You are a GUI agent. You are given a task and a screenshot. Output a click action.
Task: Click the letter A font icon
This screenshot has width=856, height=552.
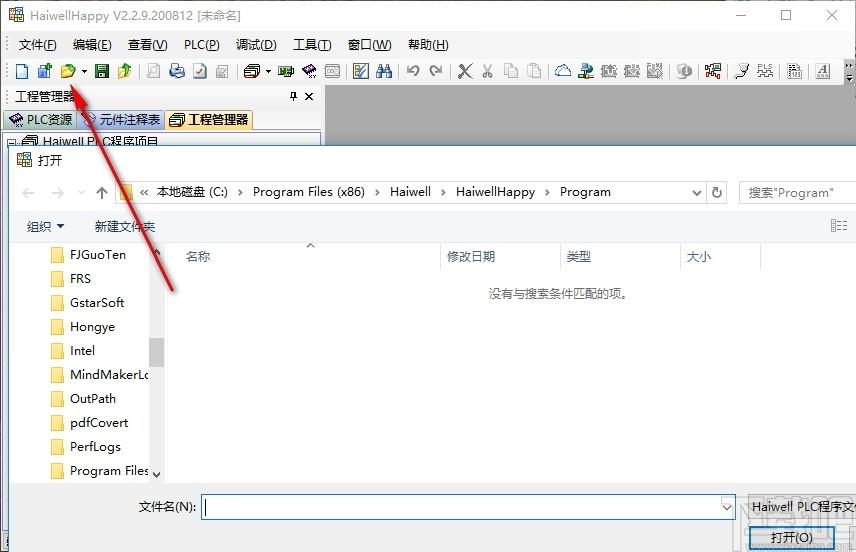(823, 71)
